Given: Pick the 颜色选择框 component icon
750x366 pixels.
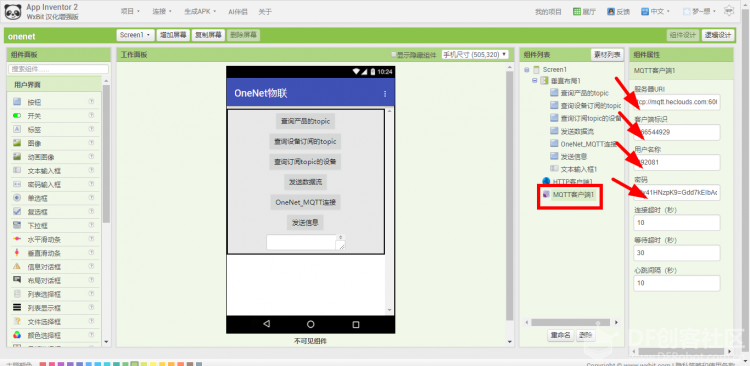Looking at the screenshot, I should coord(17,334).
